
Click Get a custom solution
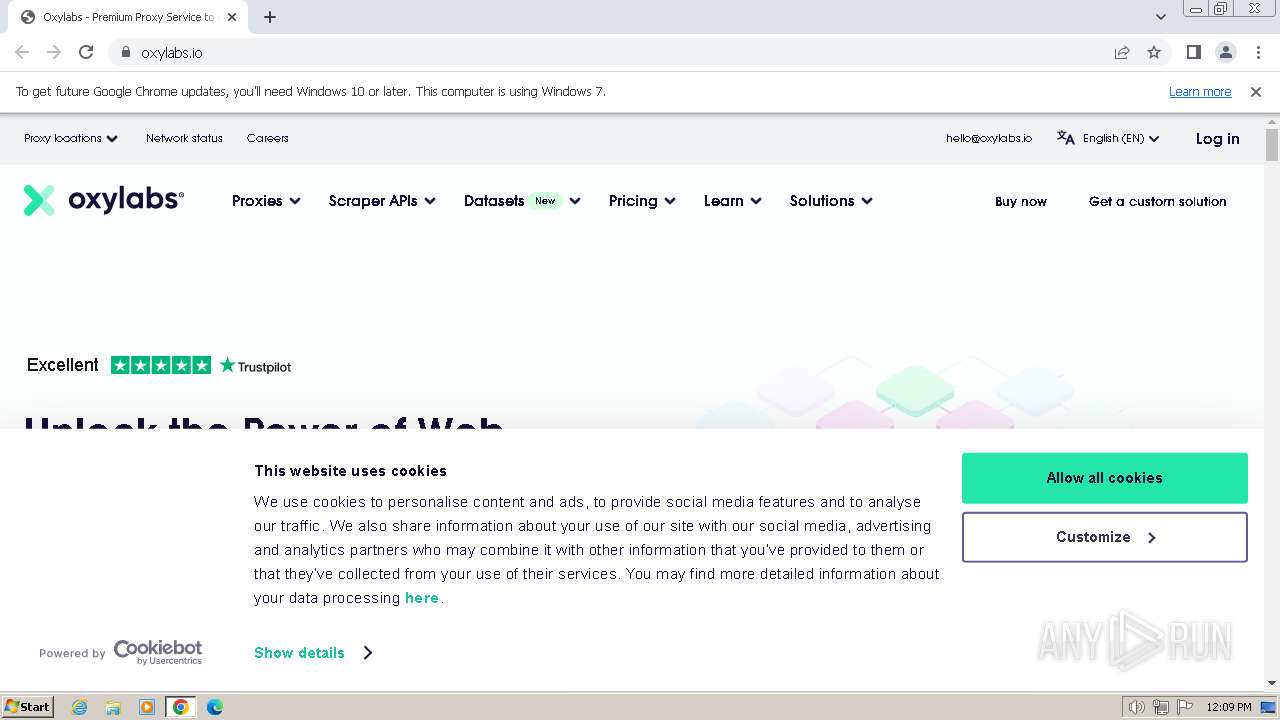pos(1157,201)
